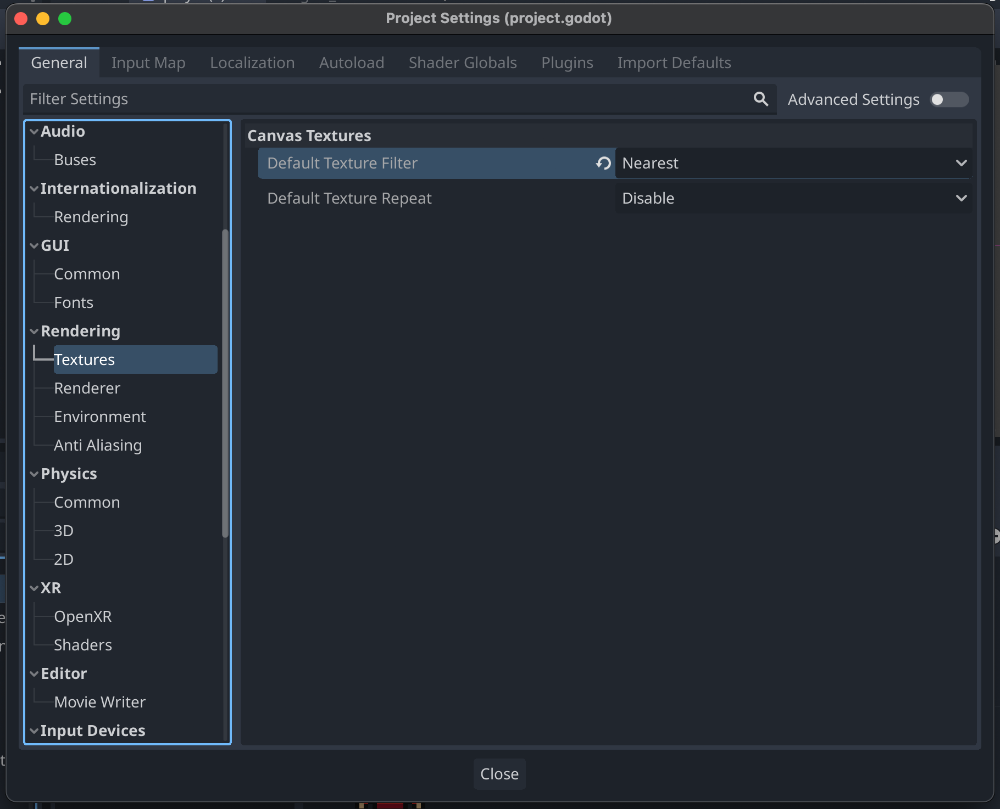Open the Buses item under Audio
Image resolution: width=1000 pixels, height=809 pixels.
click(75, 160)
